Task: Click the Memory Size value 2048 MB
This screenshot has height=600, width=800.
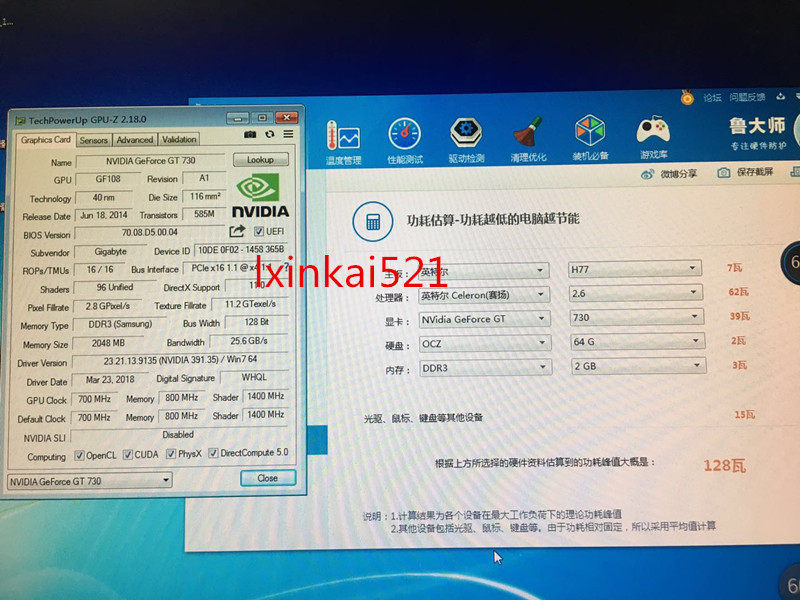Action: pyautogui.click(x=108, y=343)
